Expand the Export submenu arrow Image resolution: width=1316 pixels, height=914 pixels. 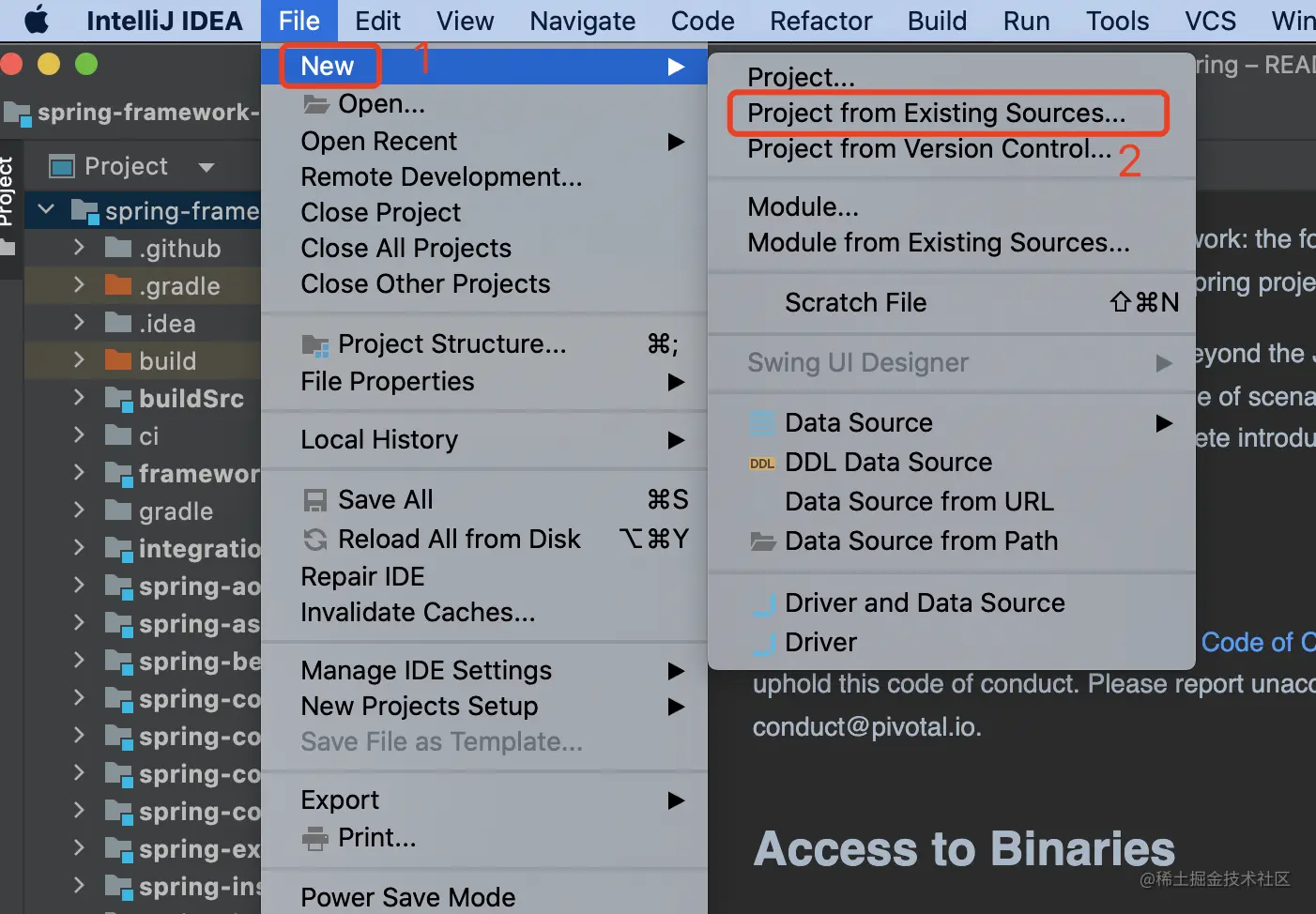[x=676, y=800]
